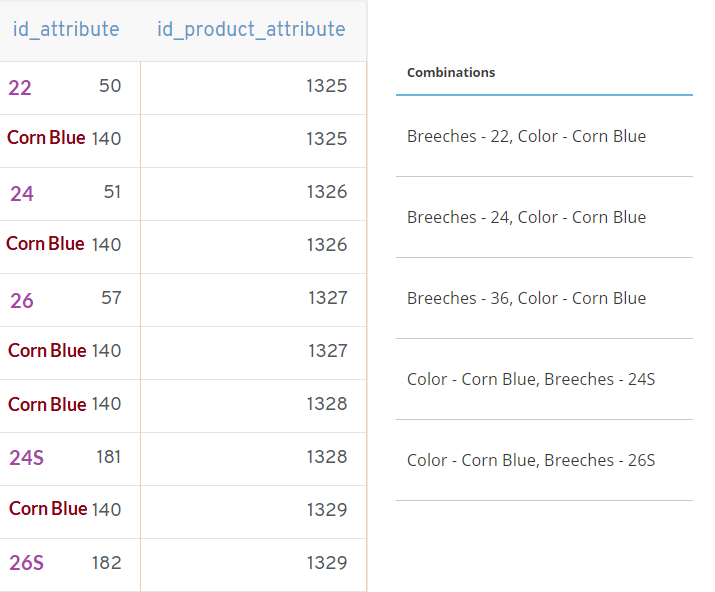715x592 pixels.
Task: Click the id_attribute value 57
Action: (x=111, y=297)
